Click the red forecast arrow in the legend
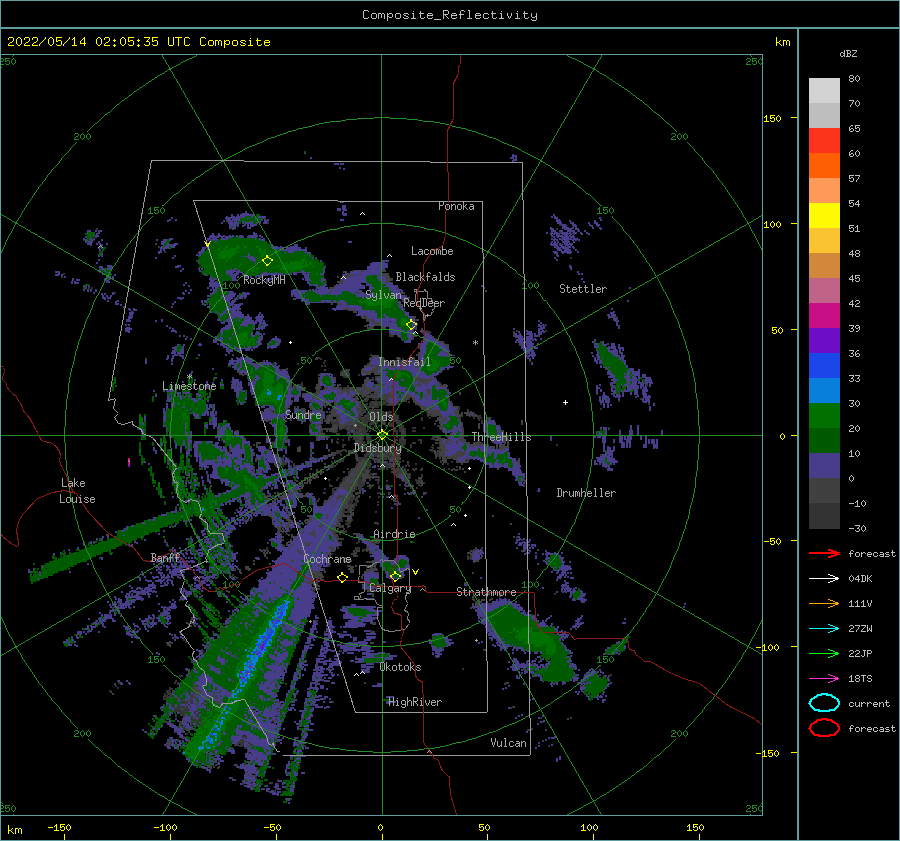This screenshot has height=841, width=900. pos(824,553)
